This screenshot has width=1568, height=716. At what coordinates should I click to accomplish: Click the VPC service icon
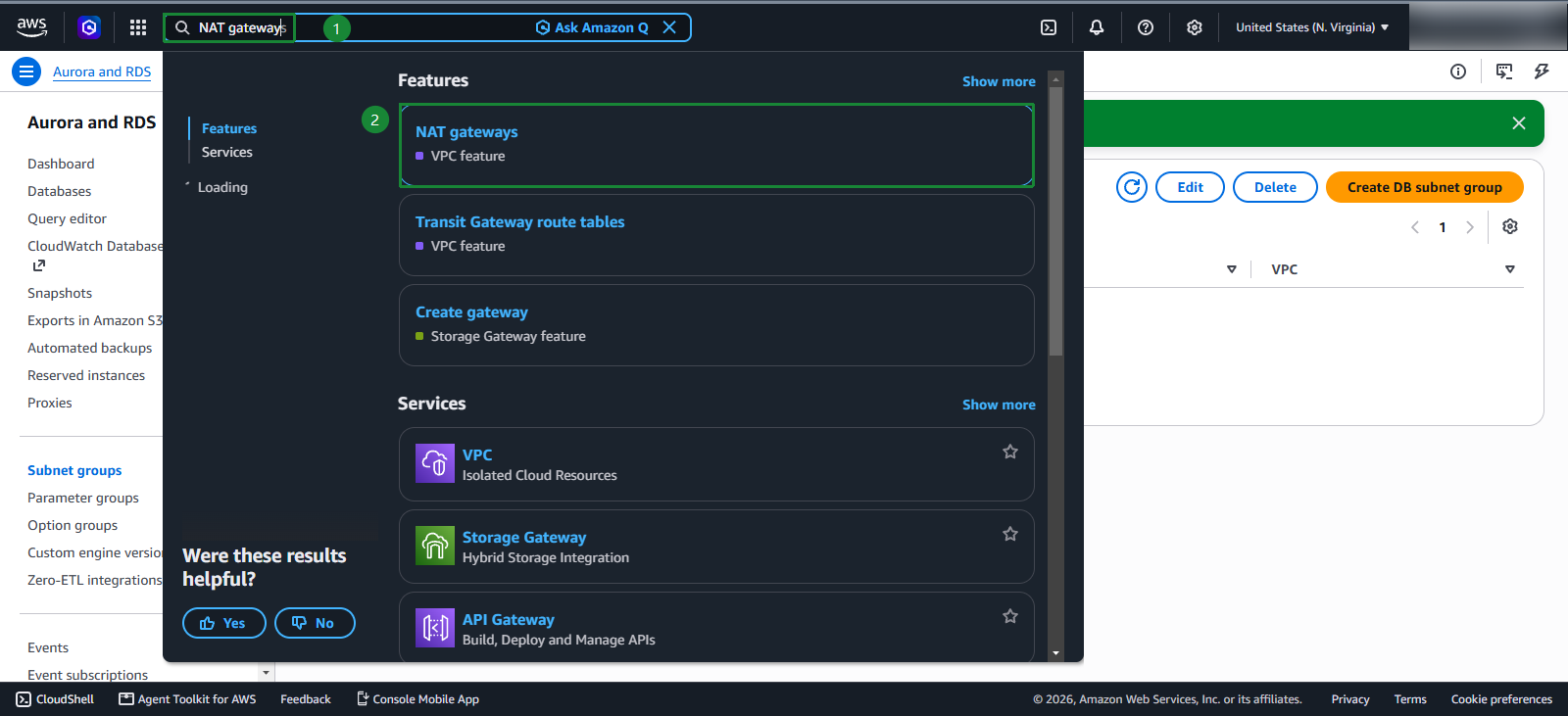(x=435, y=463)
